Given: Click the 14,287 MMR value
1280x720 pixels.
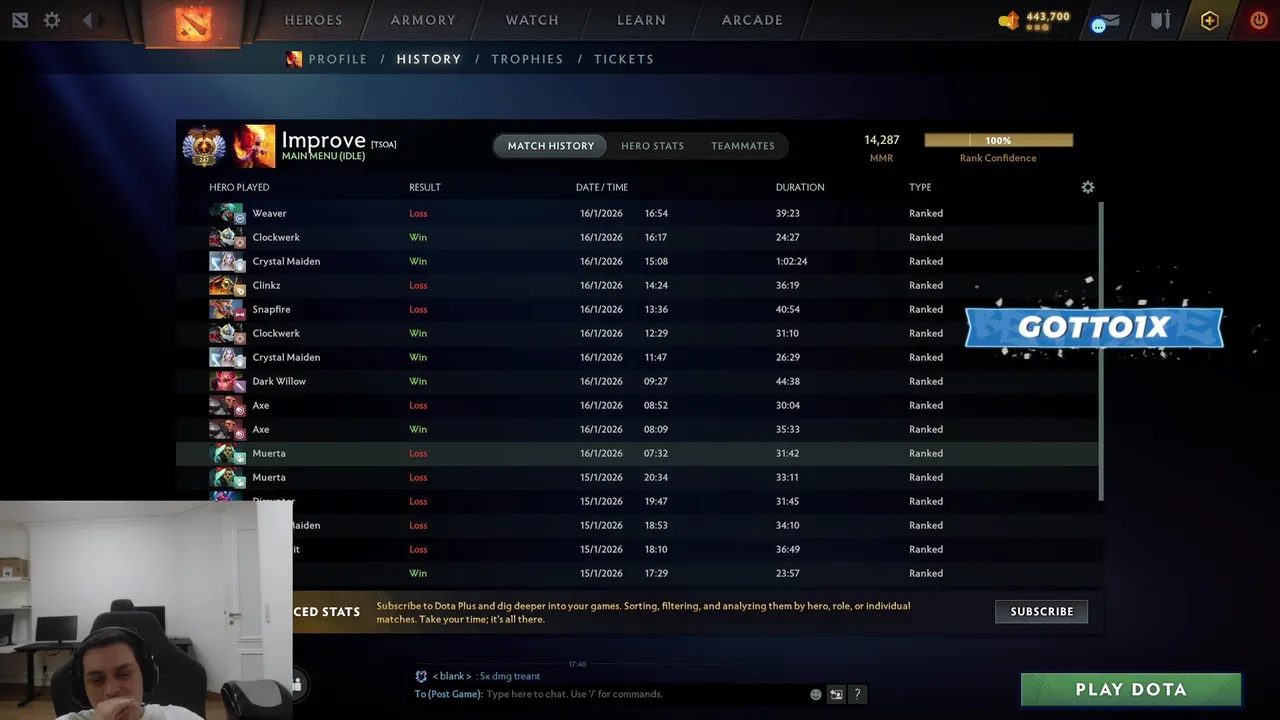Looking at the screenshot, I should pyautogui.click(x=882, y=140).
